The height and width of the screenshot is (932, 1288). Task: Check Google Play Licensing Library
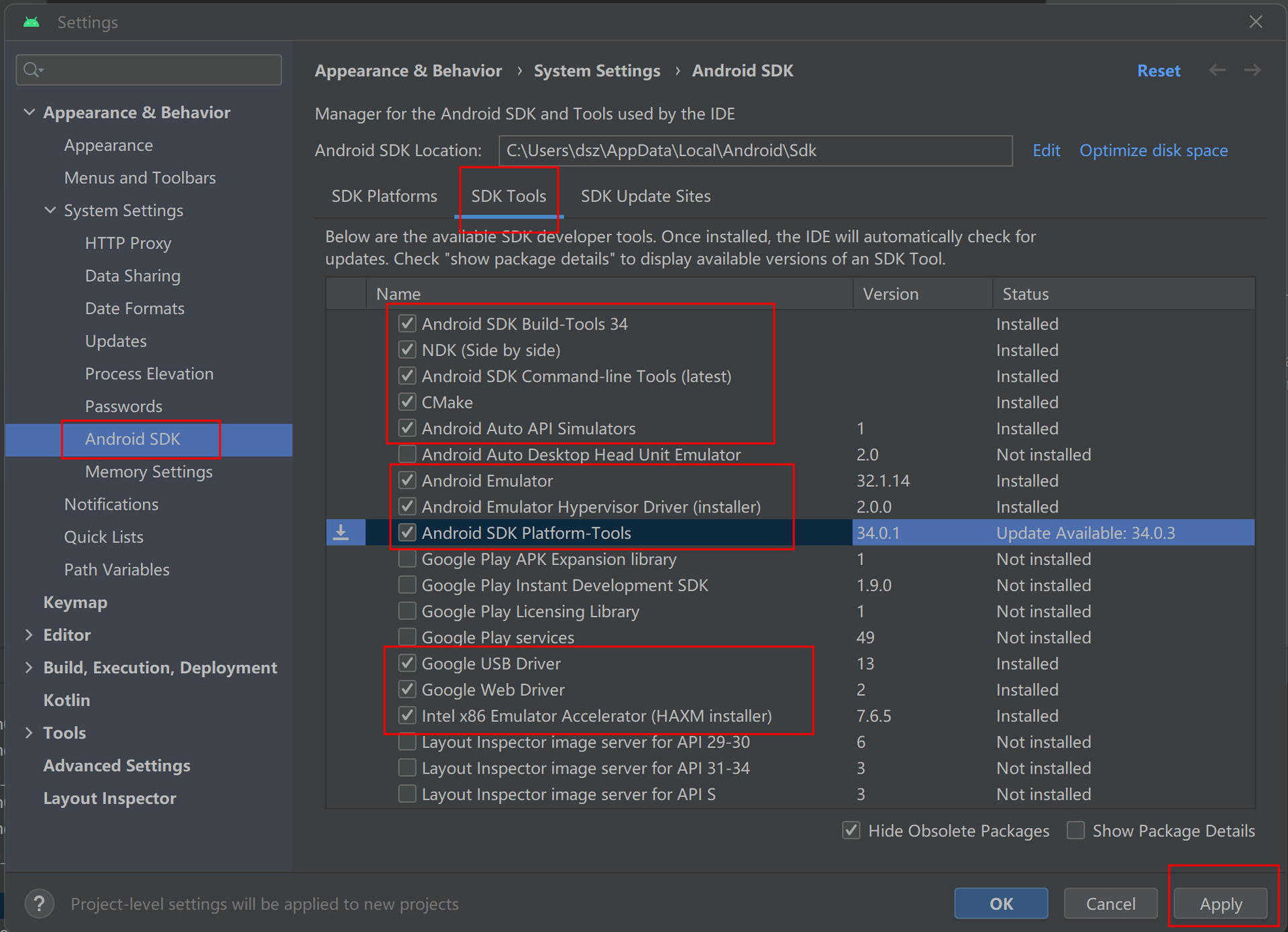[x=407, y=611]
